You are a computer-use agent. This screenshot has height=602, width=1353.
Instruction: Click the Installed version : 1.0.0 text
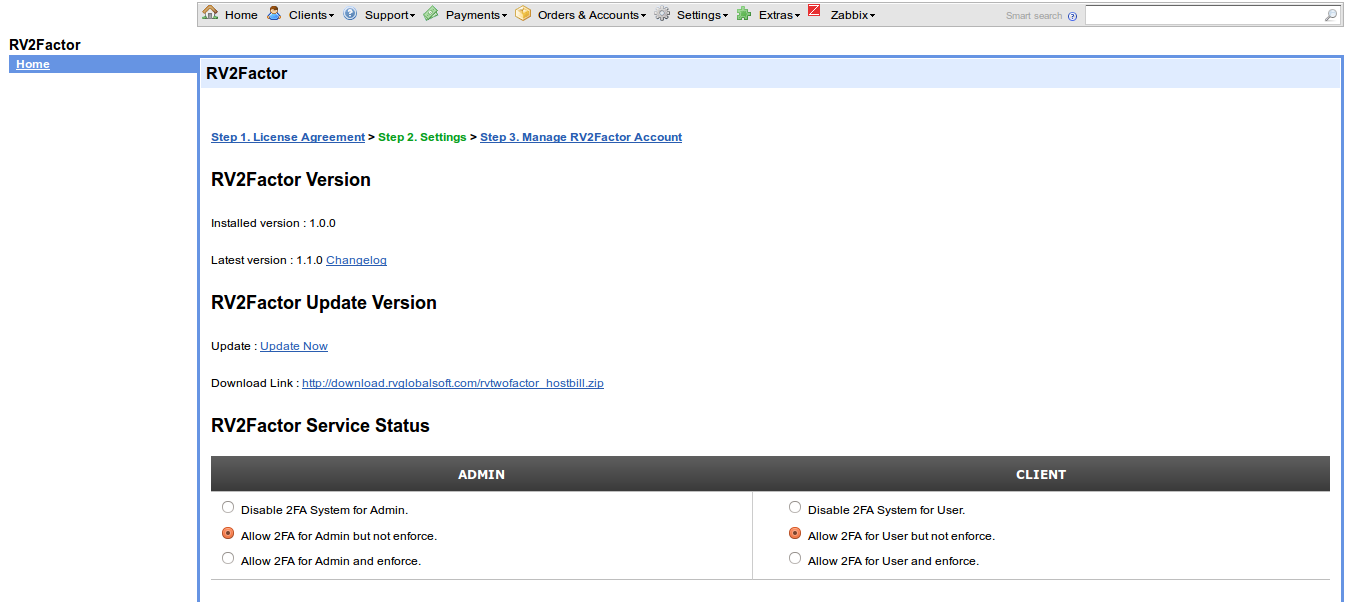pos(273,223)
